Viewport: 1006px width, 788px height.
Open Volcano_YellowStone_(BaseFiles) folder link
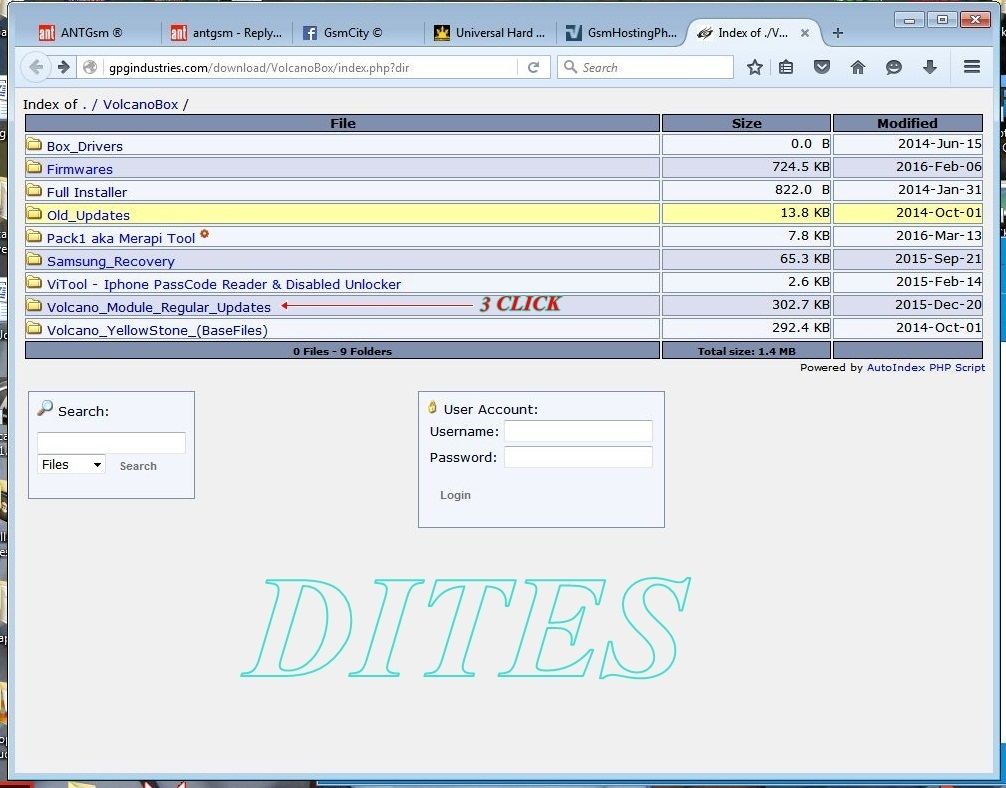(x=157, y=330)
